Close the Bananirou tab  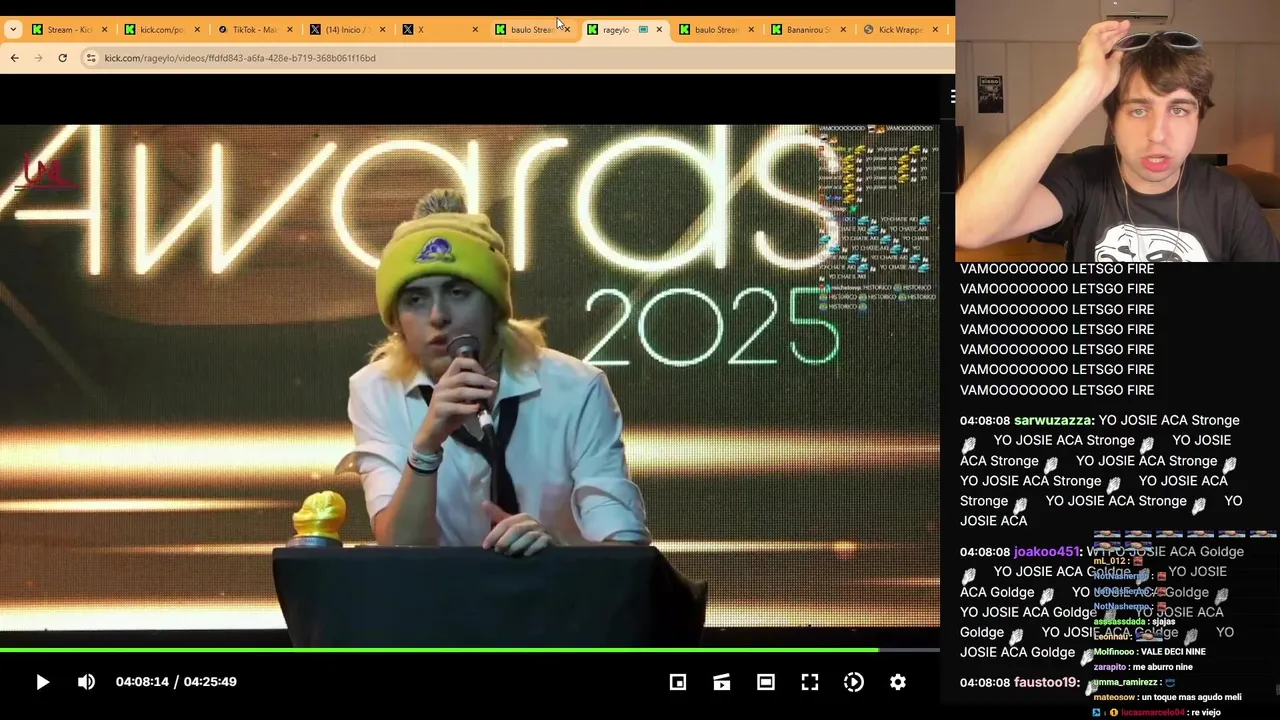[843, 29]
